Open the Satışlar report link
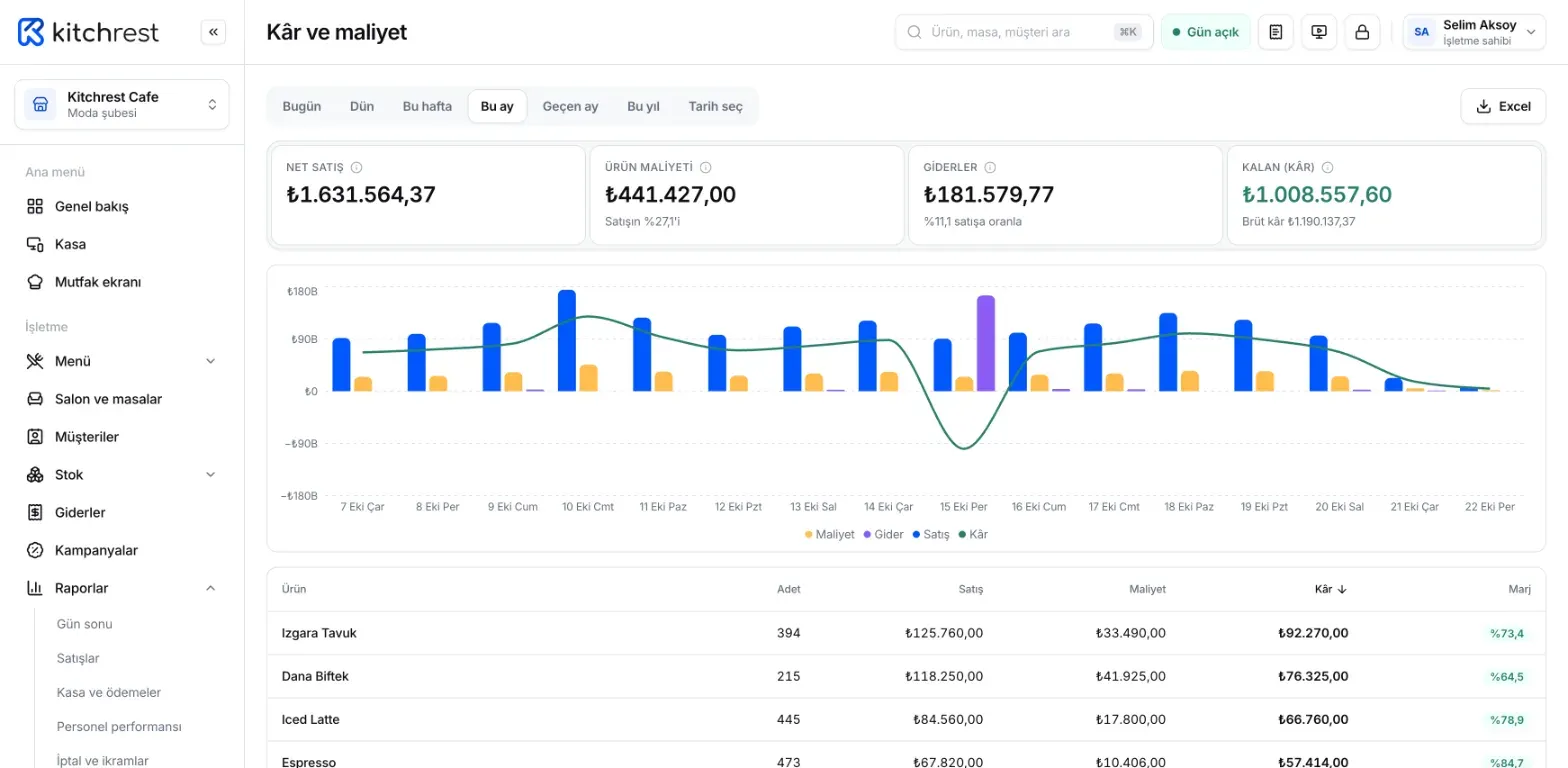Screen dimensions: 1568x768 click(x=78, y=658)
